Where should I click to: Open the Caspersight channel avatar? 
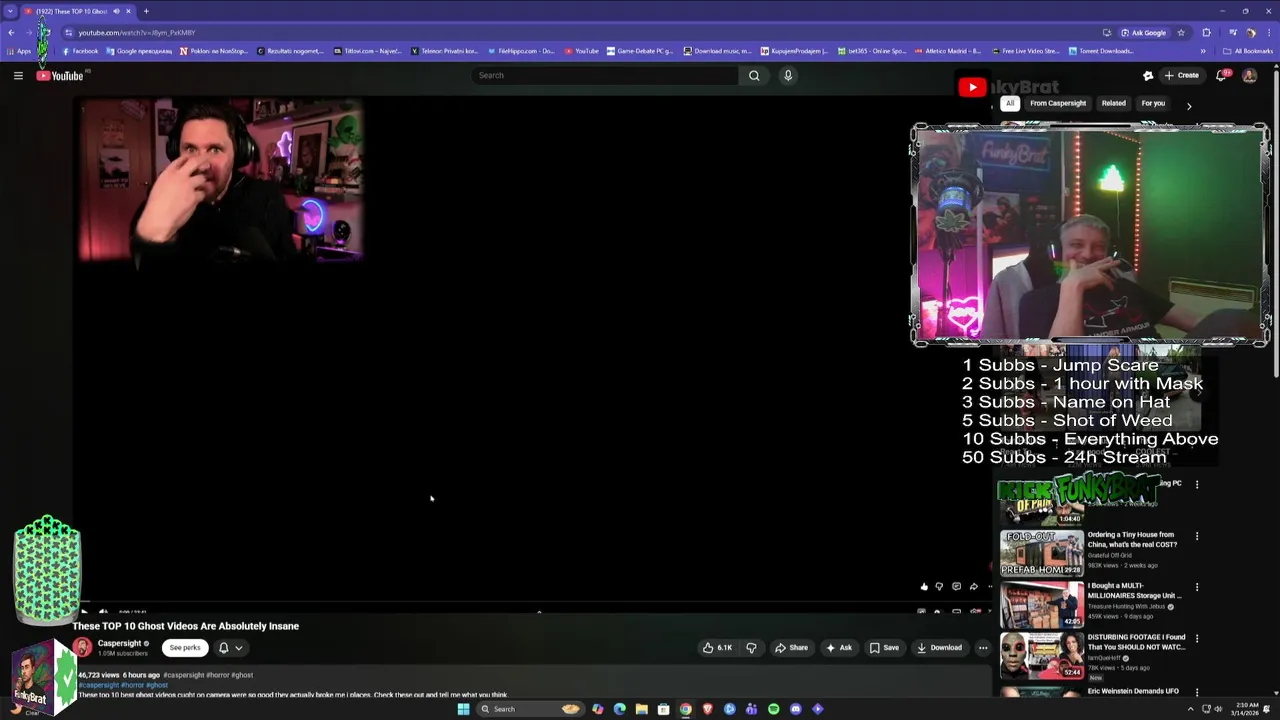pos(82,647)
